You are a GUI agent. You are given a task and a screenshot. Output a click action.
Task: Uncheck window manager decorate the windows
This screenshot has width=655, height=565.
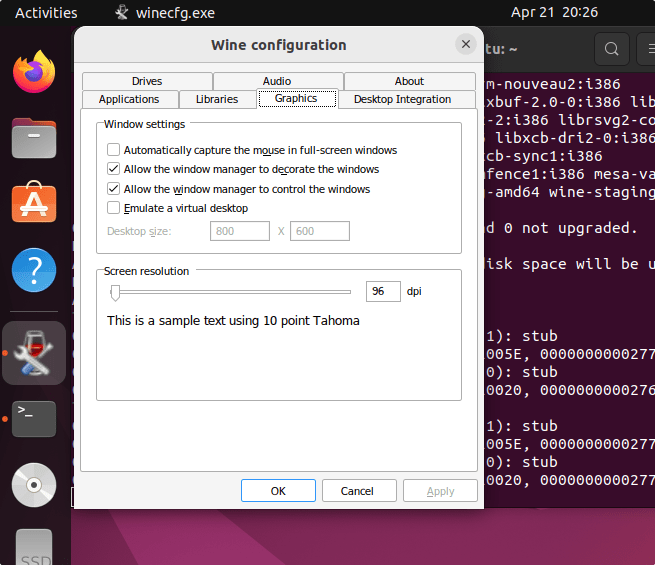114,170
